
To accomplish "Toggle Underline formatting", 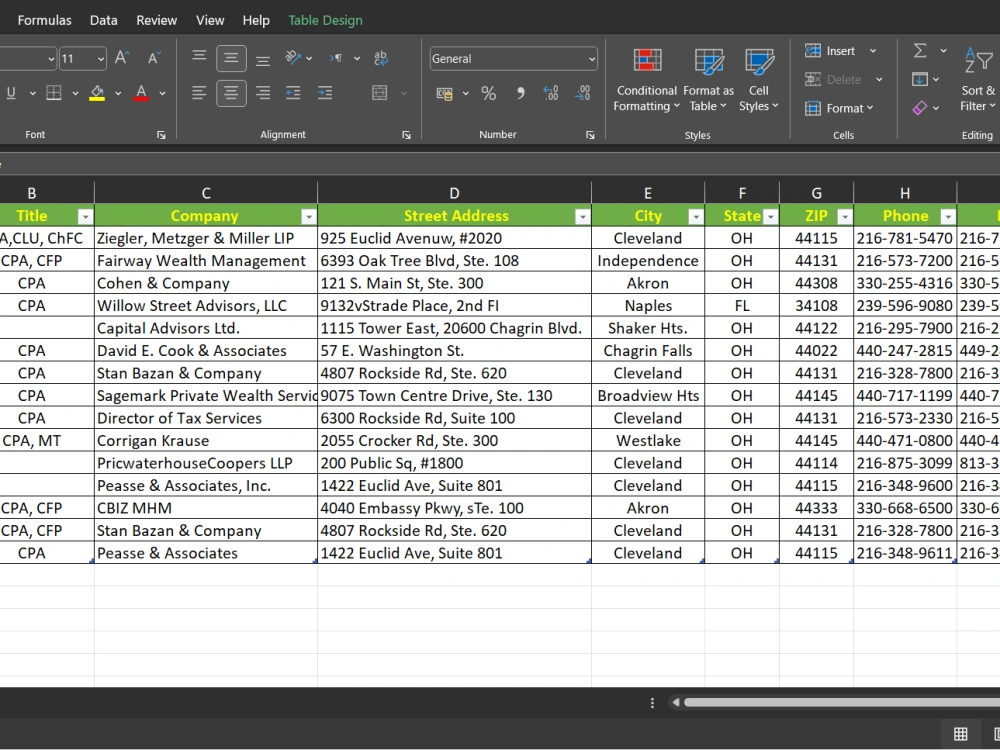I will (11, 93).
